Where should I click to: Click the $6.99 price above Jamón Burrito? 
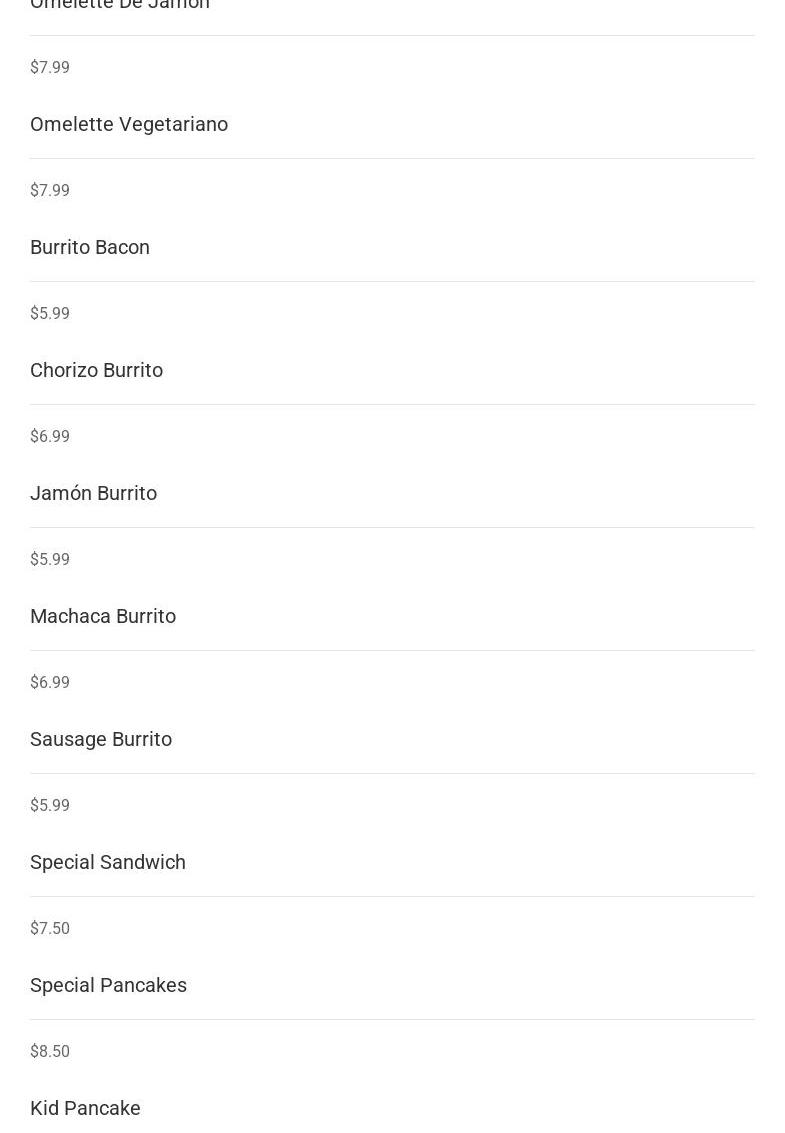[50, 436]
